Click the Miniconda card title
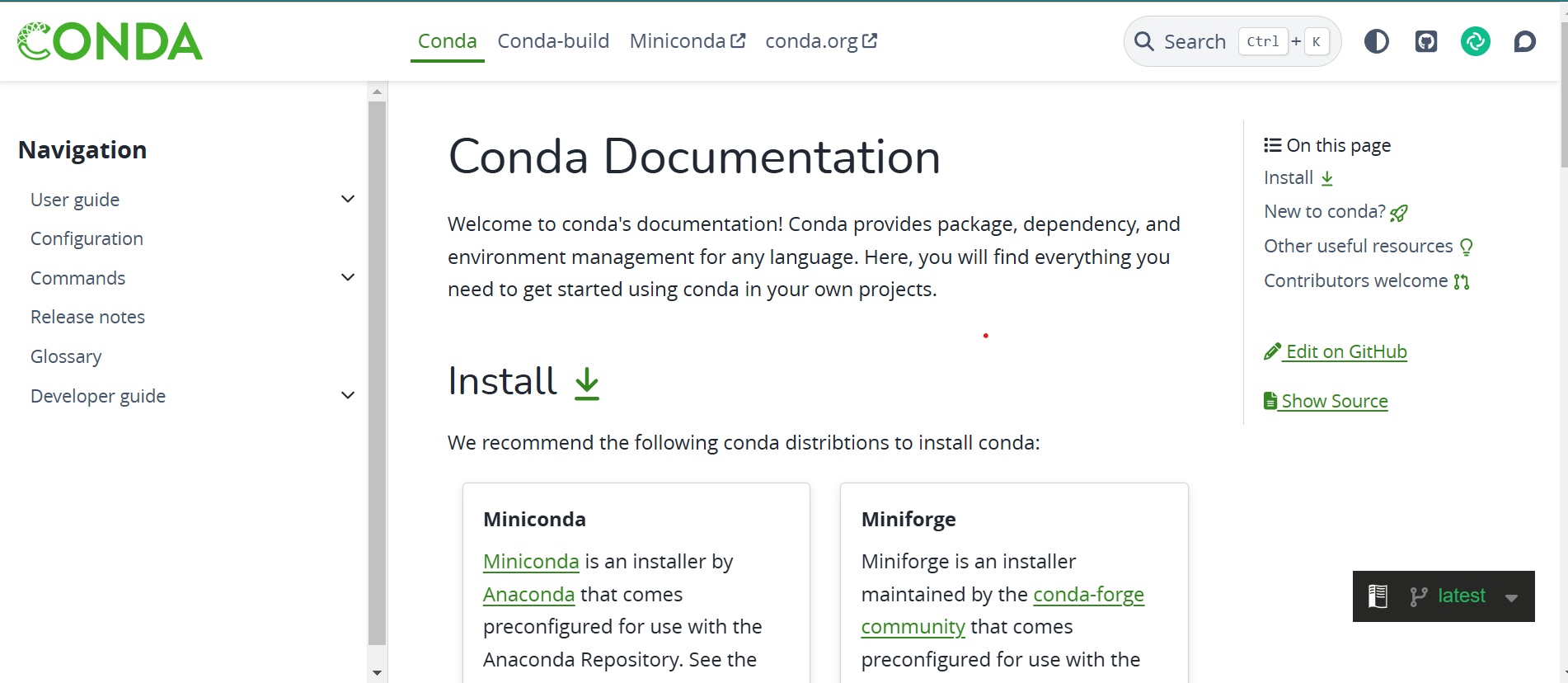This screenshot has width=1568, height=683. click(x=534, y=520)
